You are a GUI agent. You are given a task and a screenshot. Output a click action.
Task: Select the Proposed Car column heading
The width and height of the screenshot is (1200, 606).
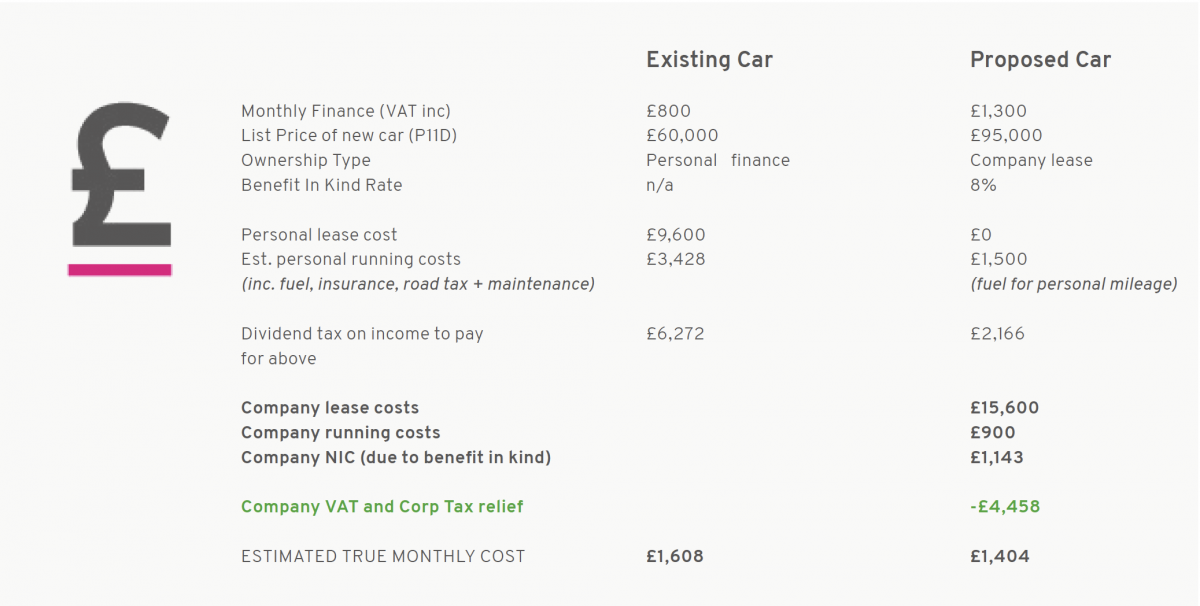point(1040,60)
